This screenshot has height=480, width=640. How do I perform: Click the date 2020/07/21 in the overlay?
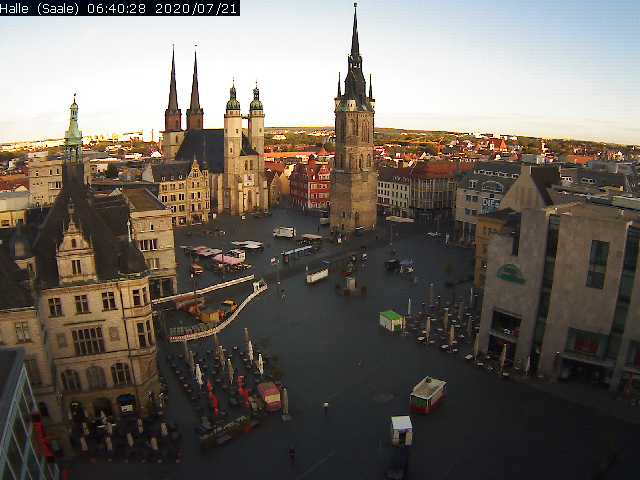203,8
